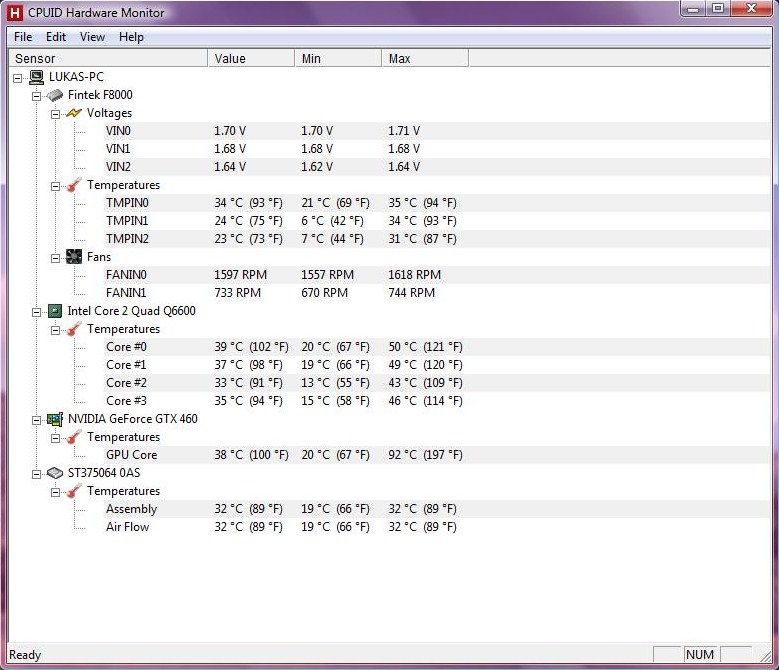Select the Fintek F8000 label
Viewport: 779px width, 670px height.
pyautogui.click(x=100, y=95)
